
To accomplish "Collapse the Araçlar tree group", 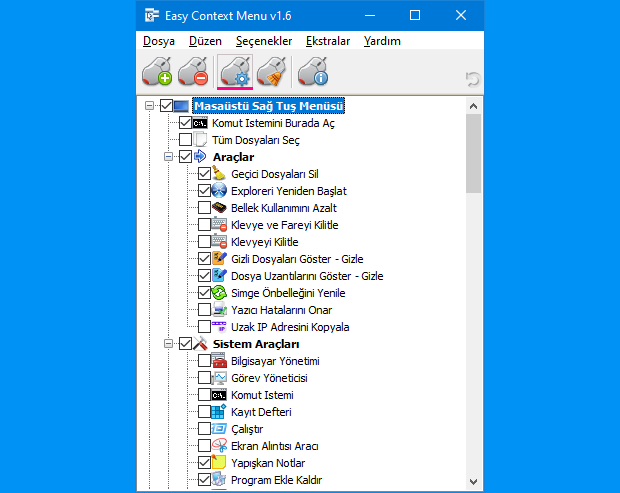I will tap(168, 157).
